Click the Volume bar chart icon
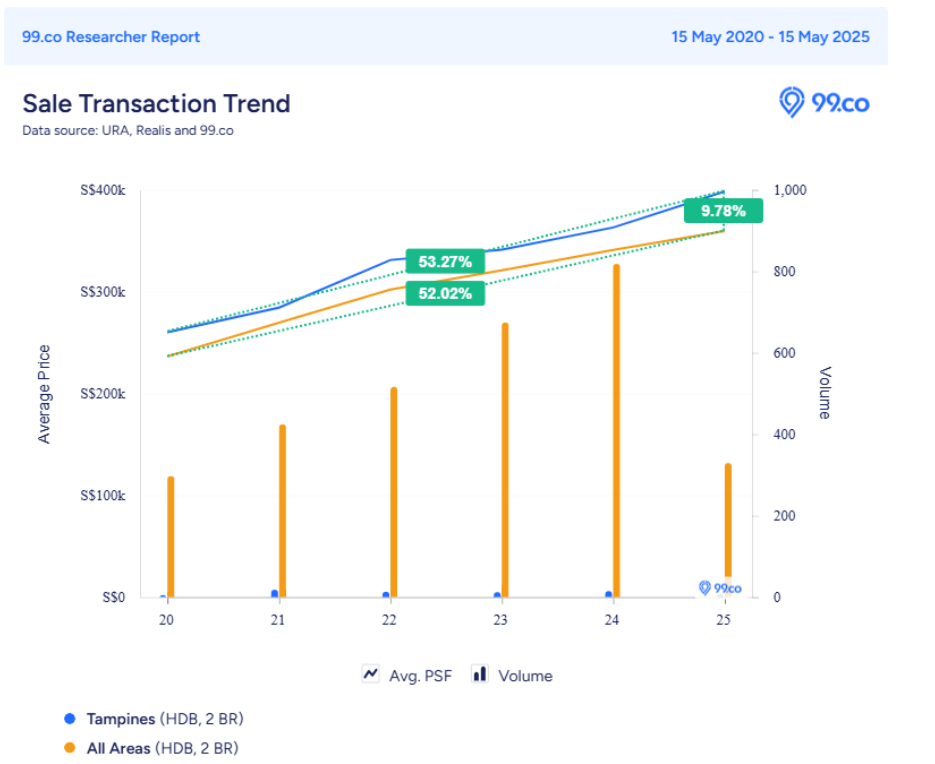This screenshot has height=764, width=935. pos(480,675)
